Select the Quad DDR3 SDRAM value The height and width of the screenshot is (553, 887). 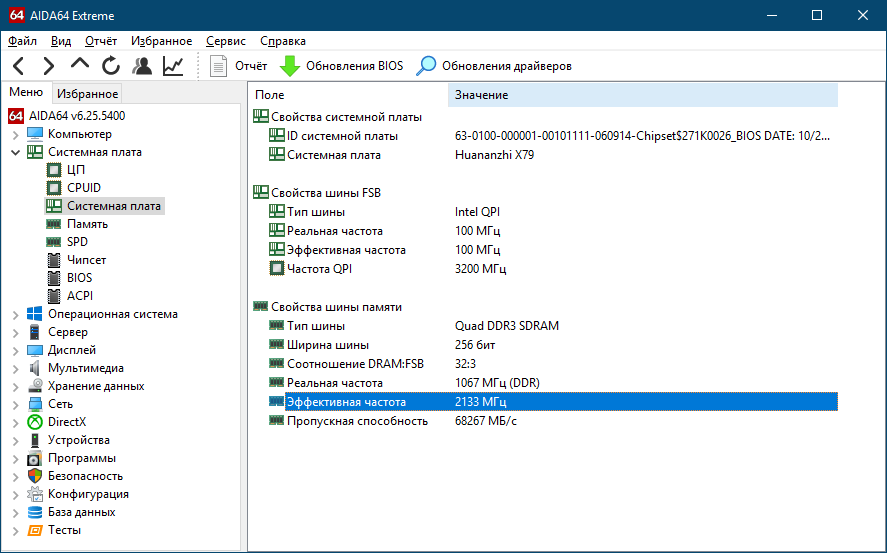(507, 326)
